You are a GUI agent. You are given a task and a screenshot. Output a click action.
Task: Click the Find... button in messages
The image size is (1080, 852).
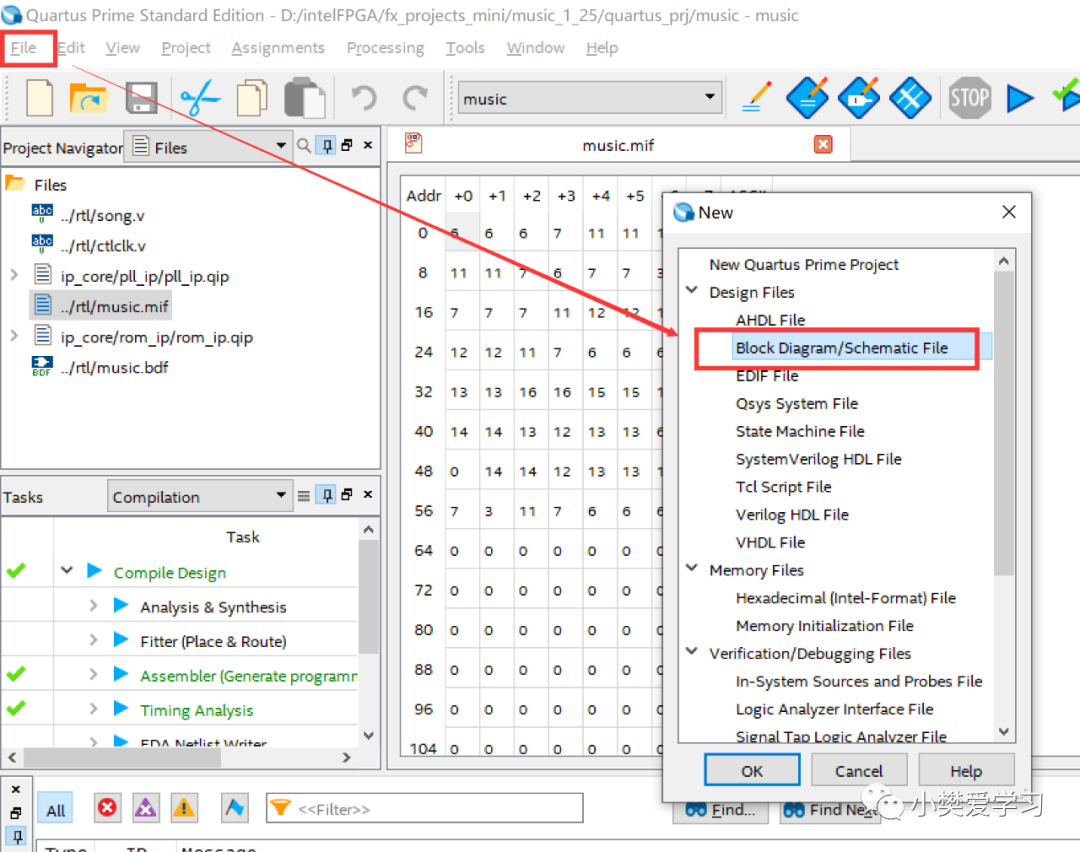pyautogui.click(x=720, y=811)
